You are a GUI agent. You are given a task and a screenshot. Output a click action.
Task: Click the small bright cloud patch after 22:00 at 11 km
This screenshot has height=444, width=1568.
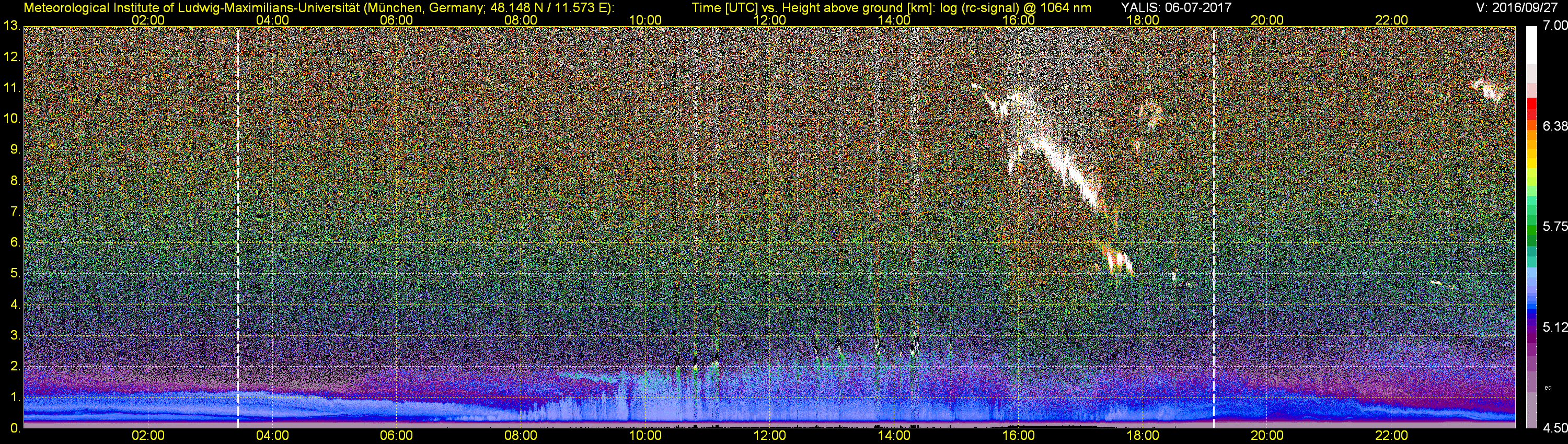[x=1491, y=90]
